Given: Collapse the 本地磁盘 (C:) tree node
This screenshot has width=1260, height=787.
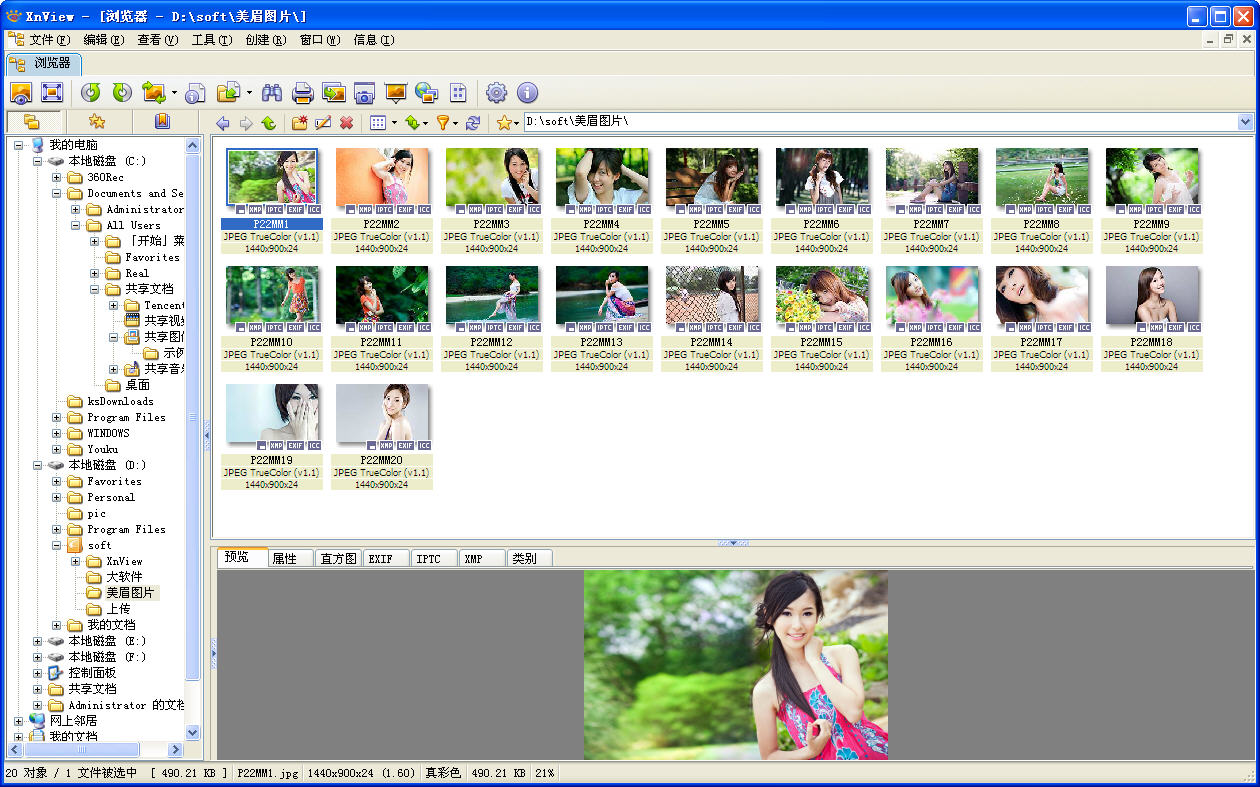Looking at the screenshot, I should point(38,161).
